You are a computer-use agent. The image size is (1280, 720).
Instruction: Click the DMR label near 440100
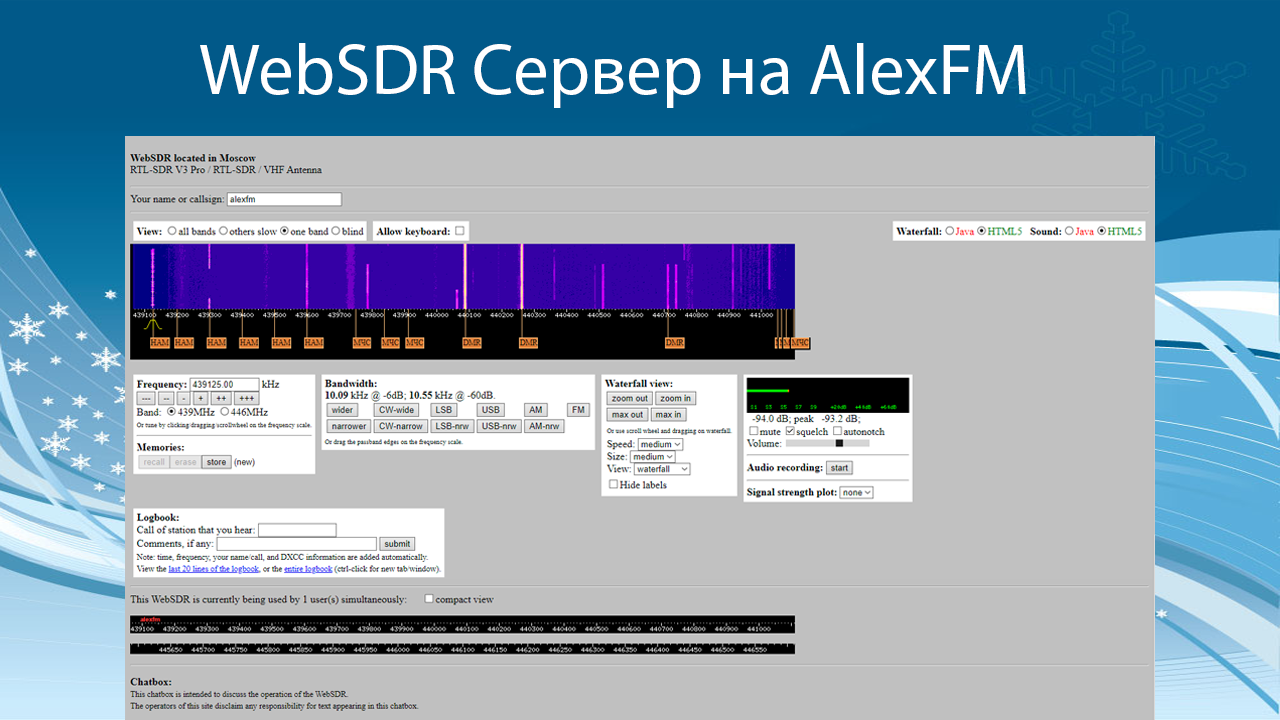[x=472, y=342]
